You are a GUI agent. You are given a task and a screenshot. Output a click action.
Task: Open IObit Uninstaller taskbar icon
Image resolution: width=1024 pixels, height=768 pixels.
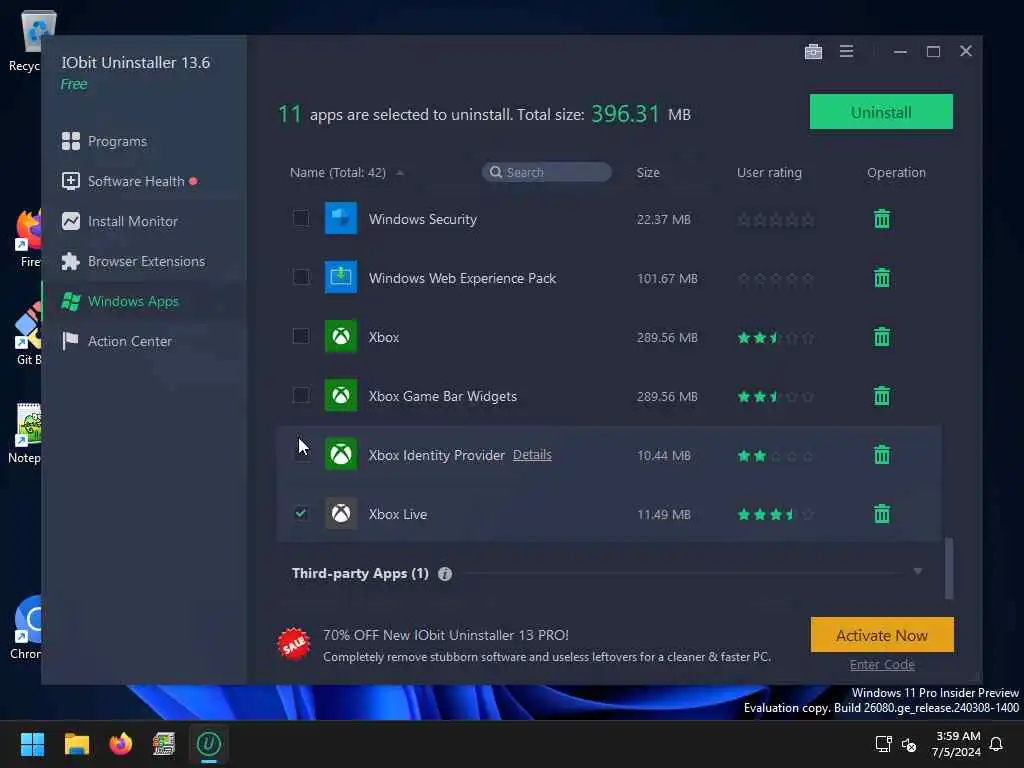pyautogui.click(x=209, y=744)
